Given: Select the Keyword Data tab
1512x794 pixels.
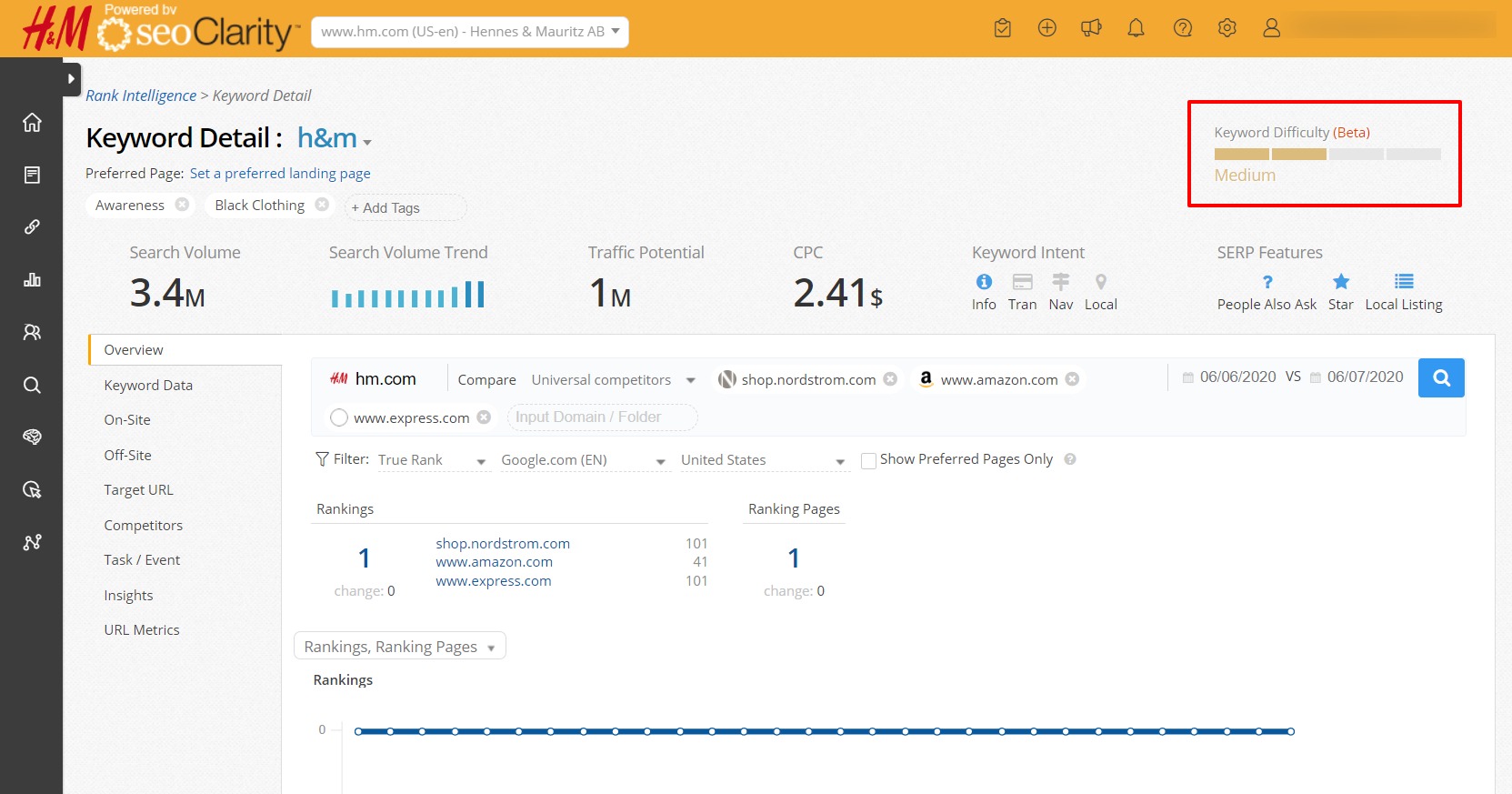Looking at the screenshot, I should 148,386.
